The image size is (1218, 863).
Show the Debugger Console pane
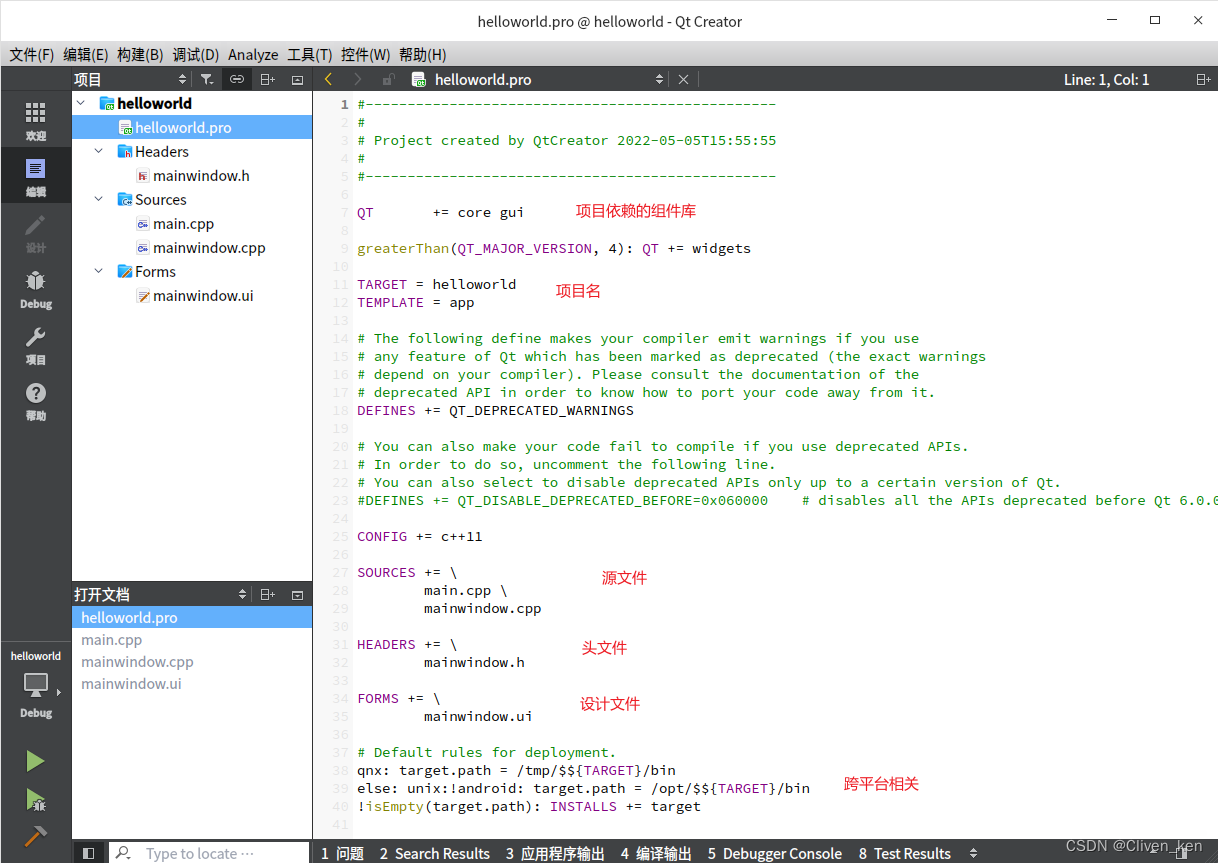coord(775,853)
